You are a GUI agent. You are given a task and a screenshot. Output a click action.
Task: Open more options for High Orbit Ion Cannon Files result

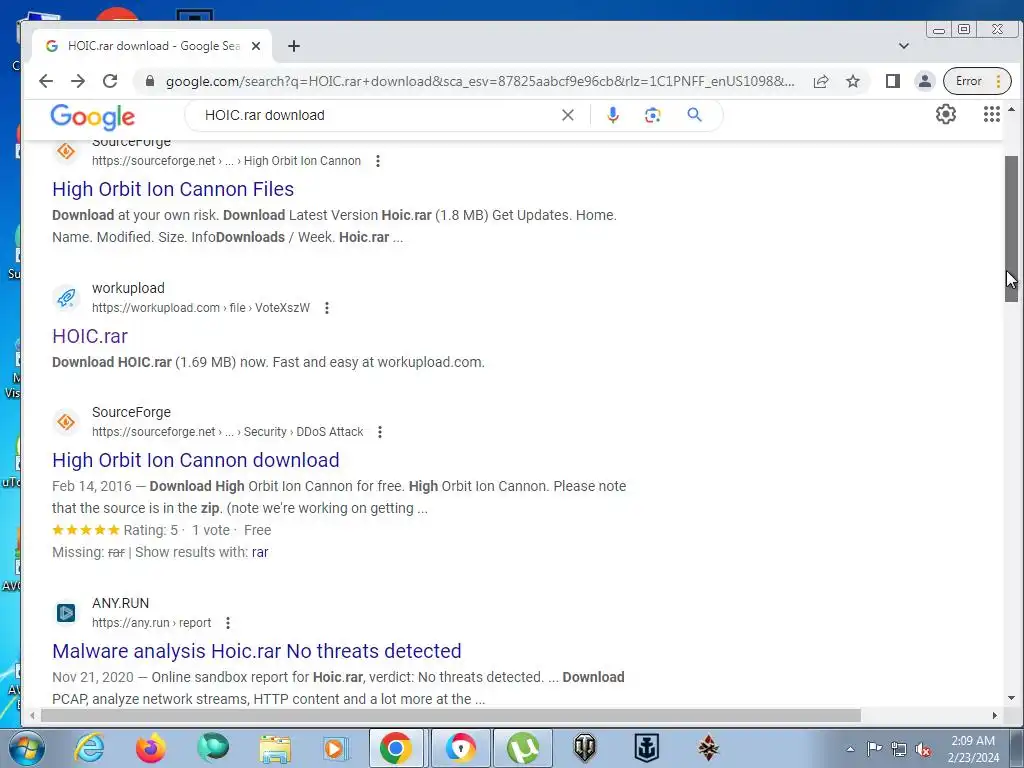tap(377, 161)
